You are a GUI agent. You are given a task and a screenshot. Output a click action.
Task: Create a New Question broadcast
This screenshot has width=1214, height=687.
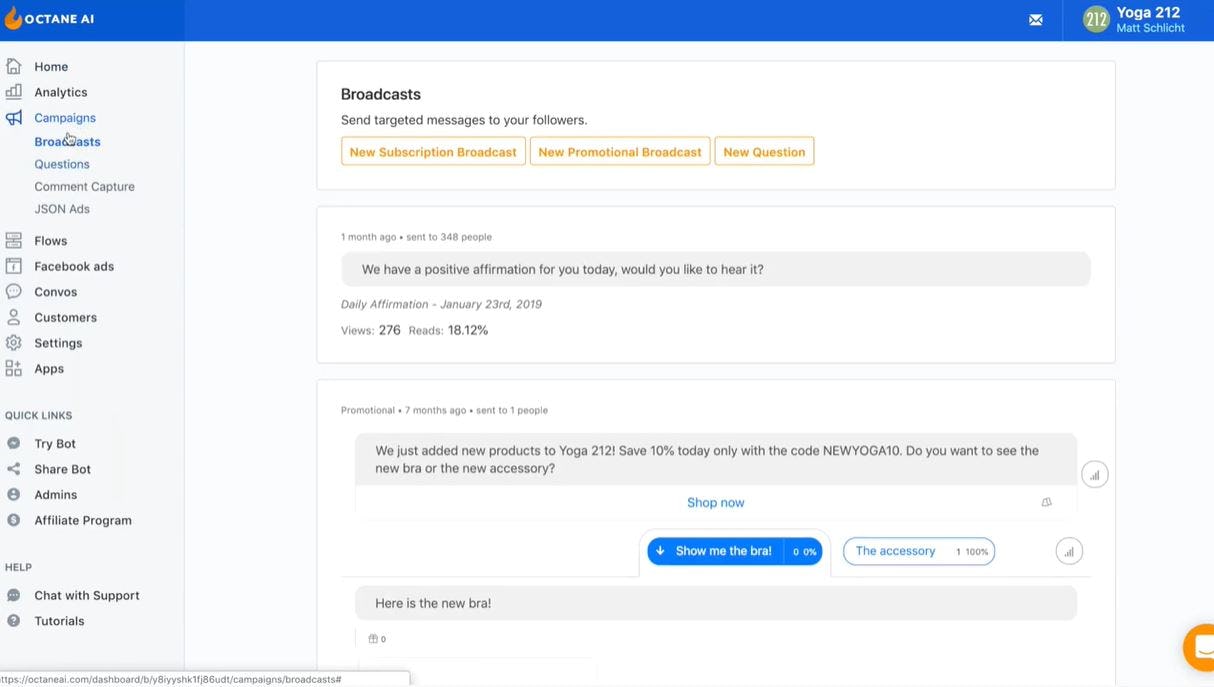point(764,151)
